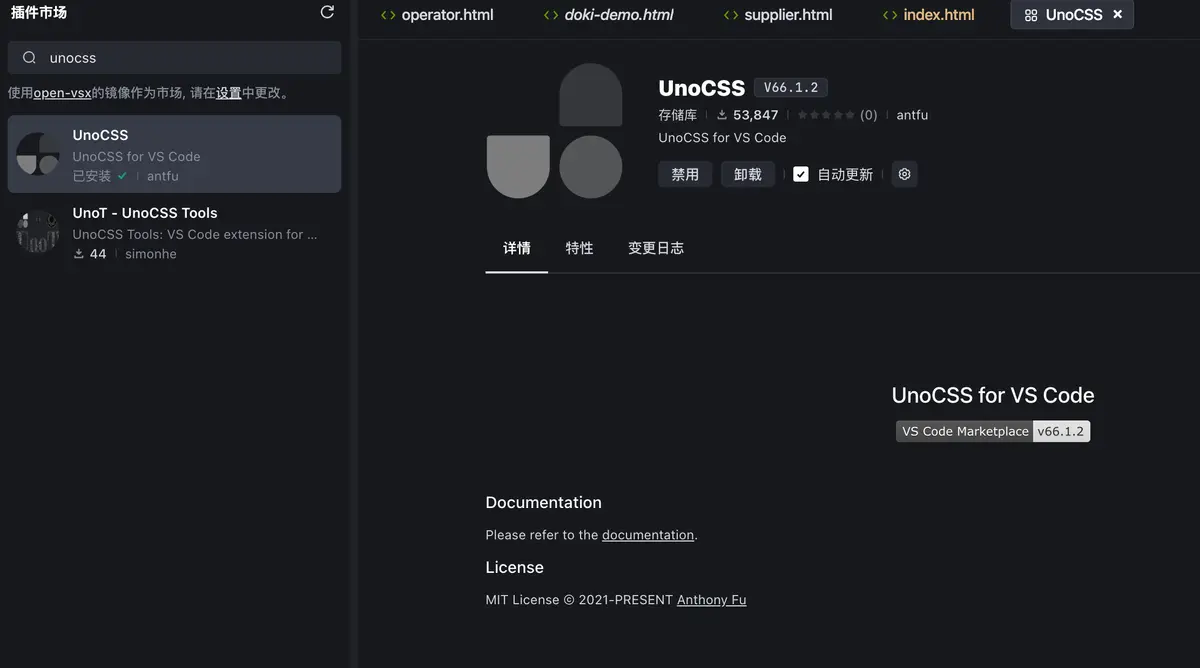
Task: Click the download count icon next to 53,847
Action: (722, 114)
